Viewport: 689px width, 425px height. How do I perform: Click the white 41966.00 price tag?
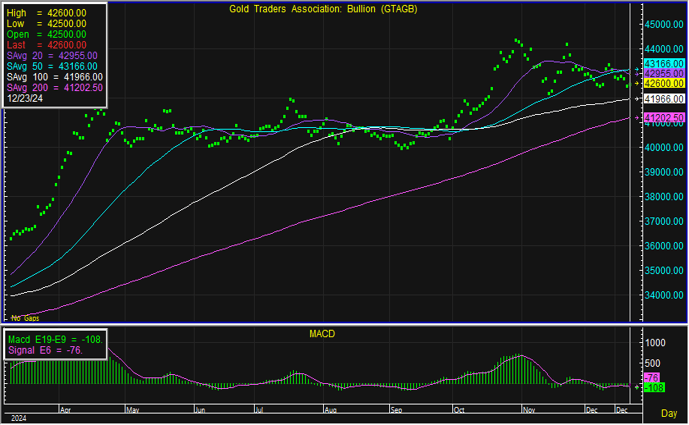click(x=661, y=99)
